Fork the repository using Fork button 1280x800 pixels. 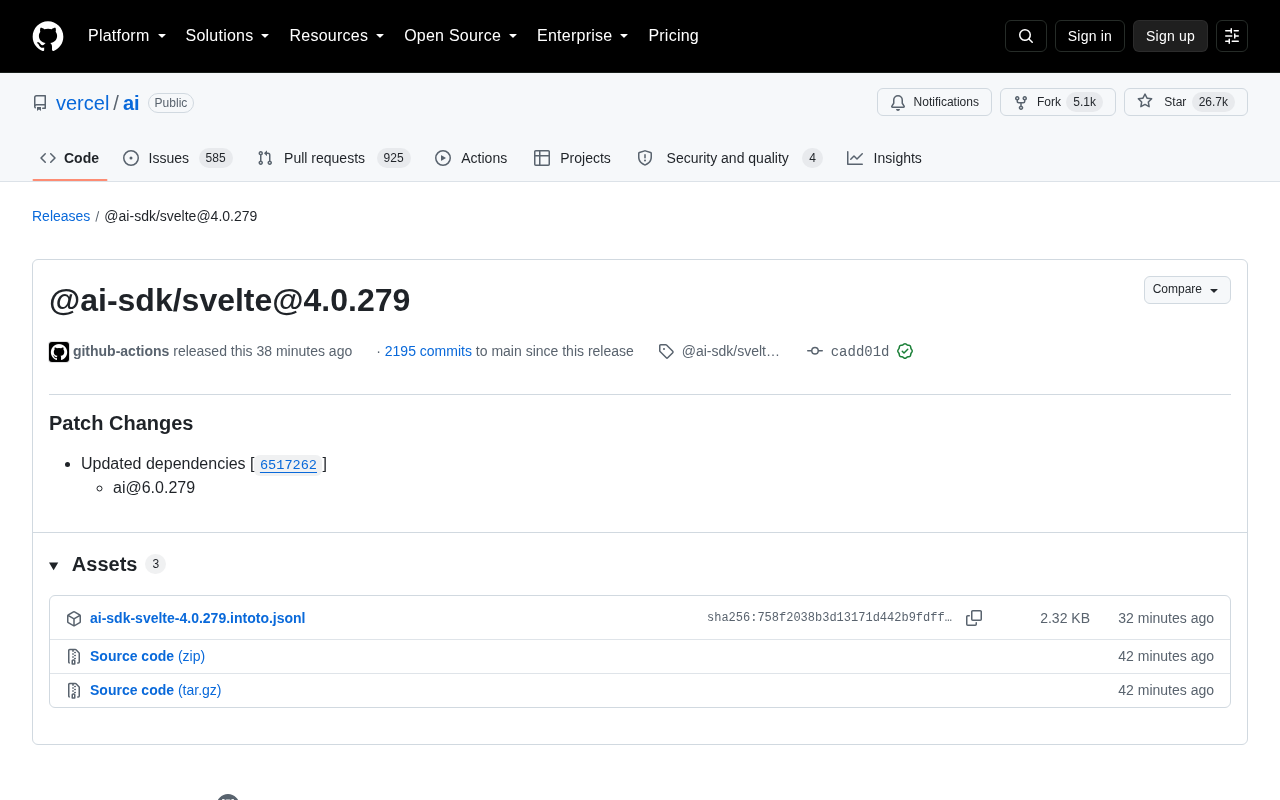pyautogui.click(x=1058, y=102)
